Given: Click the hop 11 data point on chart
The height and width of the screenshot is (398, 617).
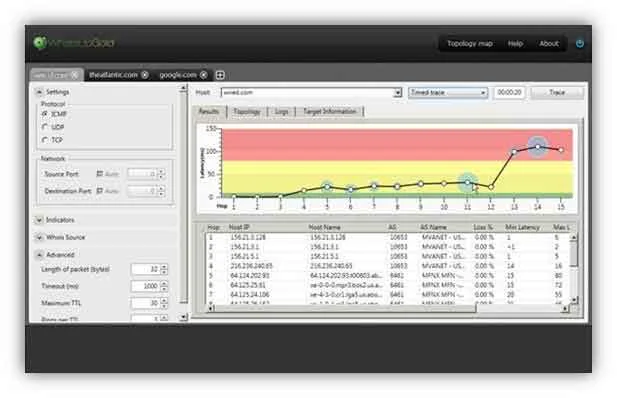Looking at the screenshot, I should pyautogui.click(x=467, y=183).
